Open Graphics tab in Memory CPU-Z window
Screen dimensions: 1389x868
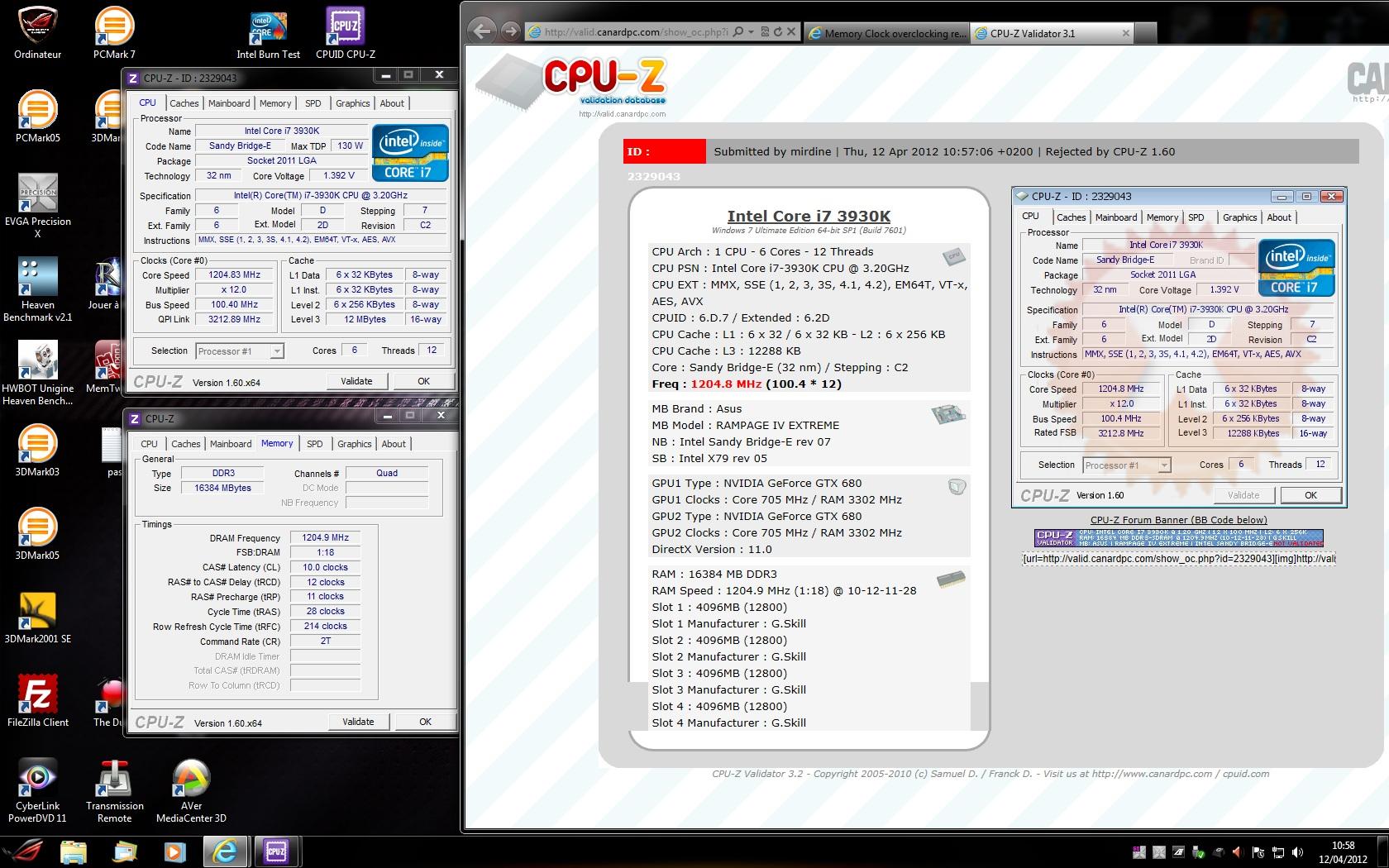point(354,444)
